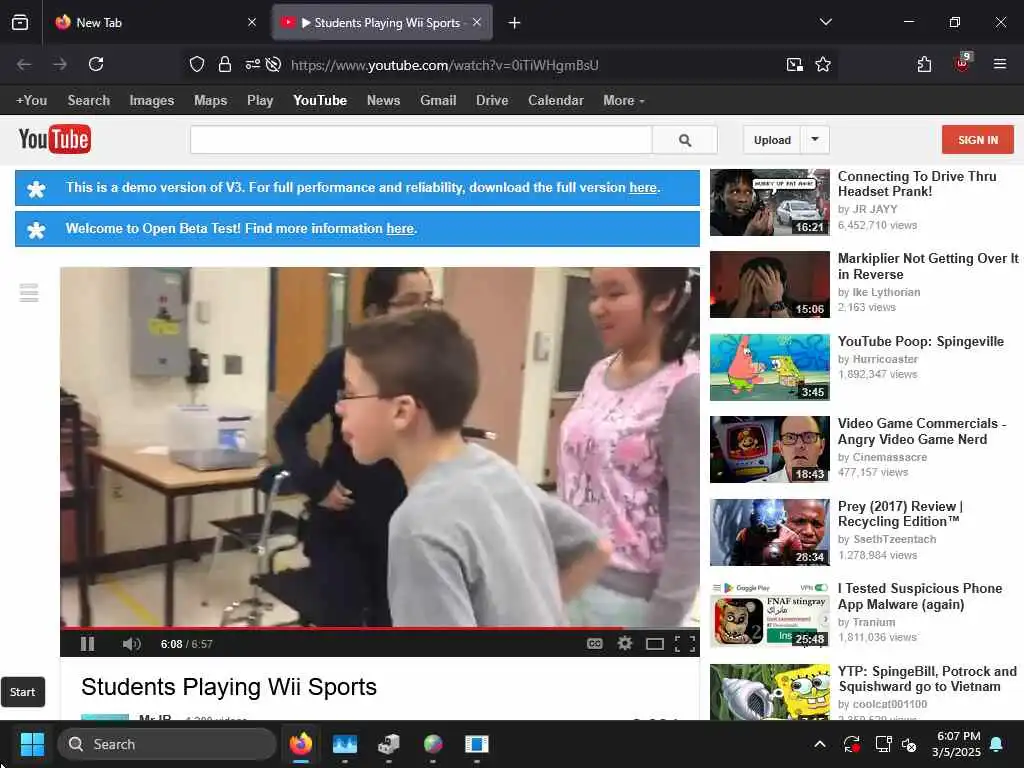Open the notification bell in the taskbar
This screenshot has width=1024, height=768.
click(997, 744)
